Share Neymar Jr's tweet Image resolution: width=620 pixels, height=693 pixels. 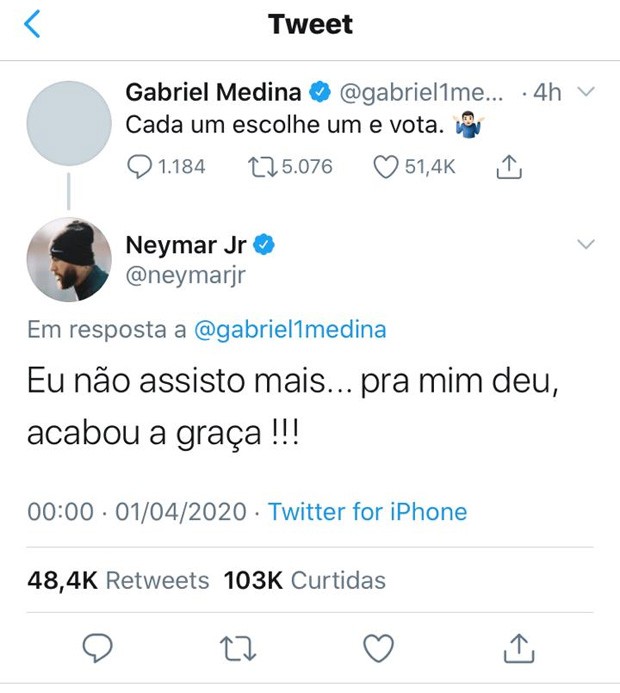pyautogui.click(x=518, y=649)
